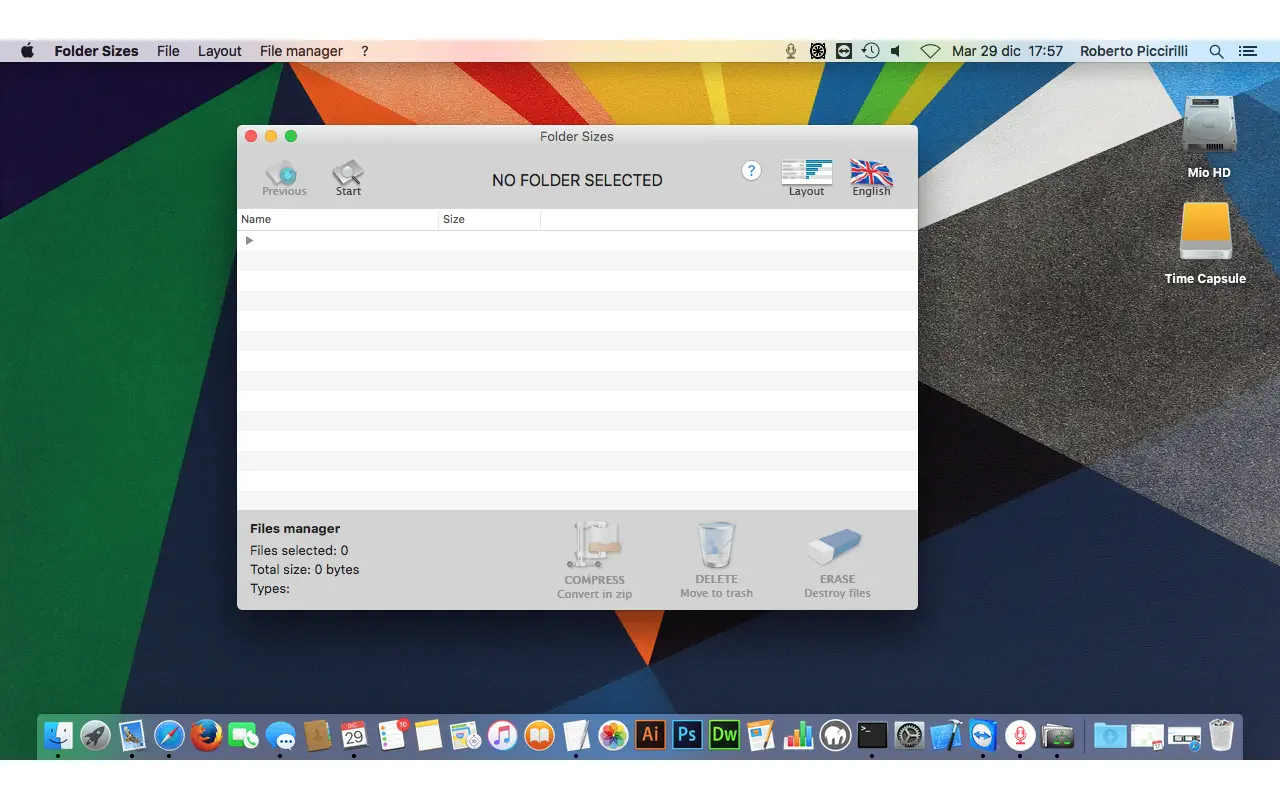
Task: Open the Layout menu in the menu bar
Action: [x=219, y=50]
